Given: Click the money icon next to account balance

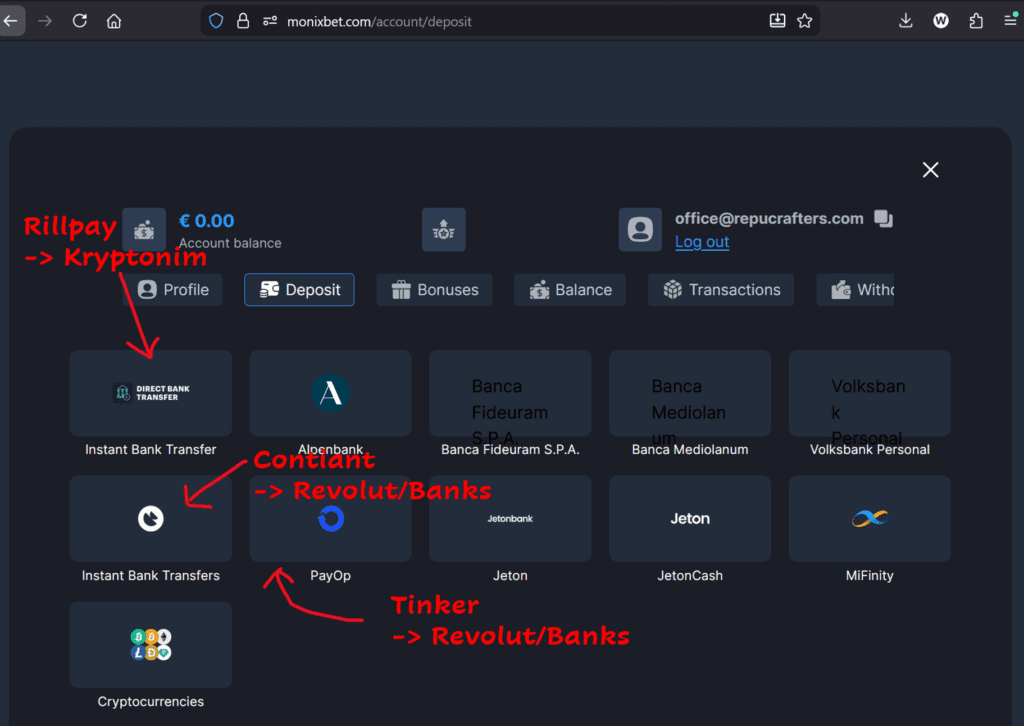Looking at the screenshot, I should (144, 229).
